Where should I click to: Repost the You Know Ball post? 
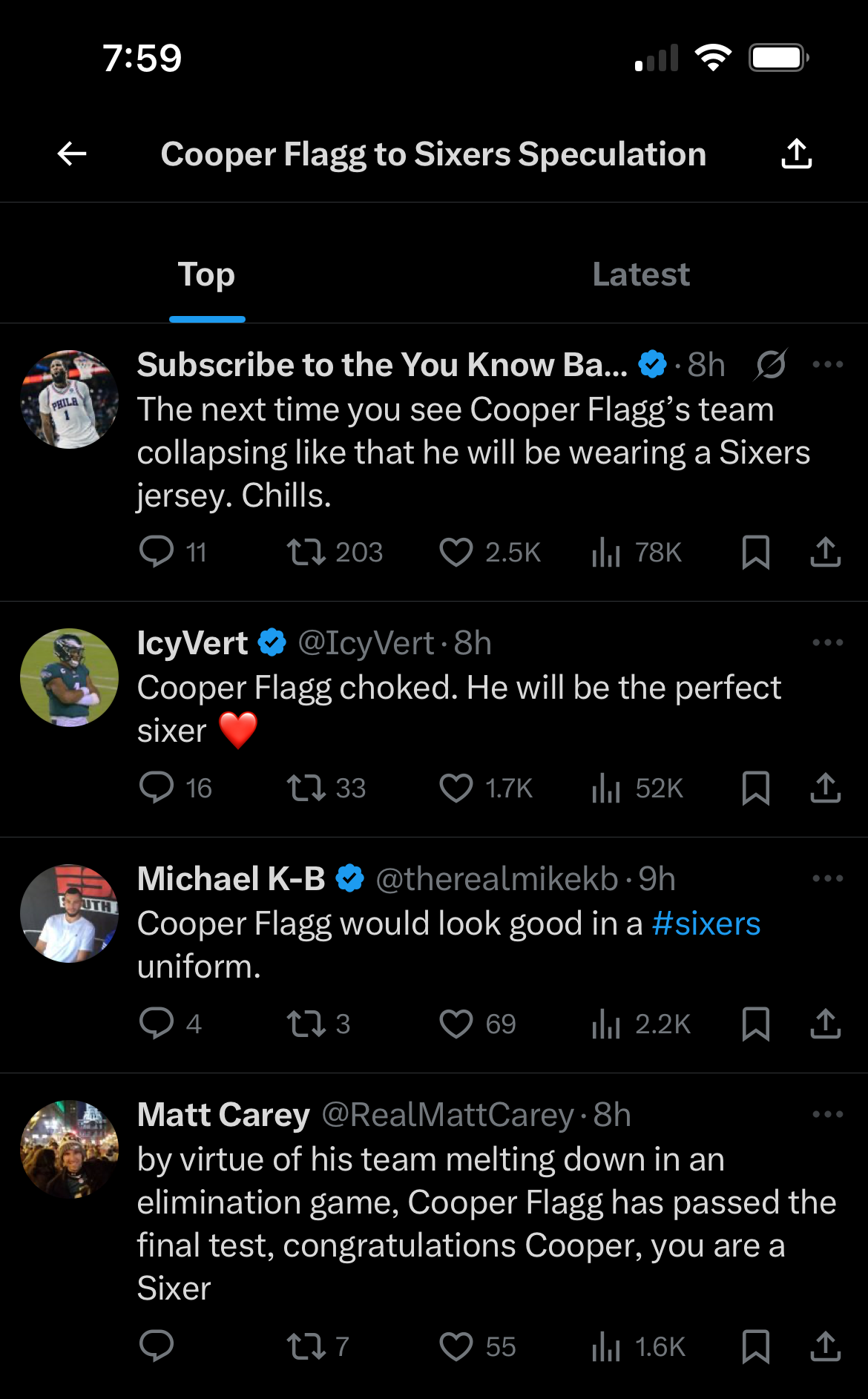point(306,553)
